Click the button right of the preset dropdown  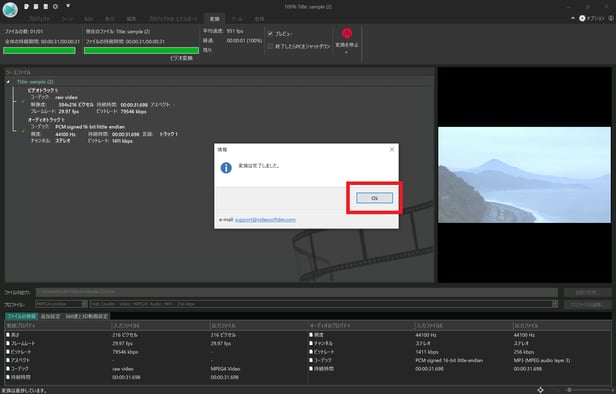click(x=587, y=304)
